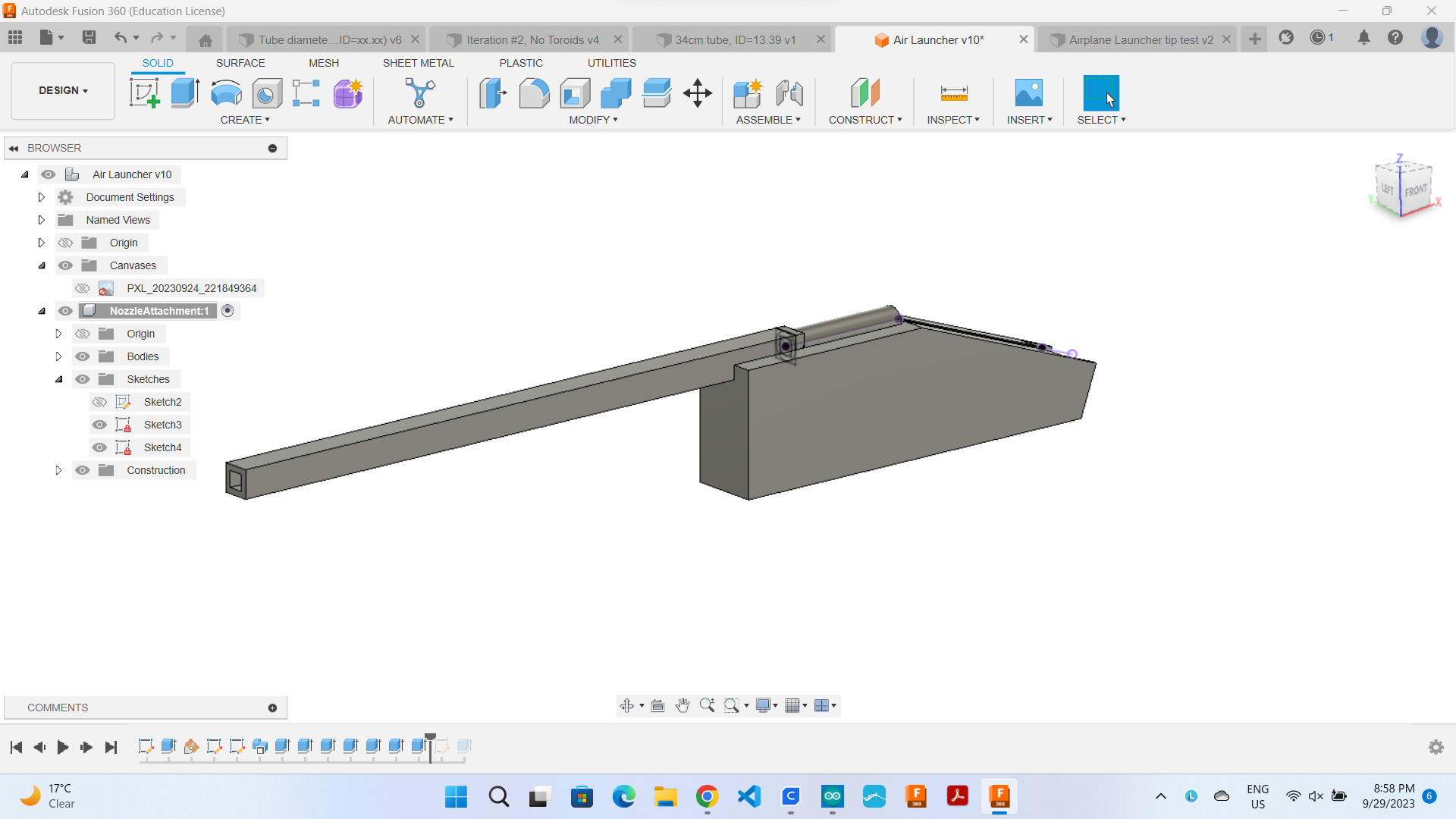Hide Sketch3 using its eye icon
Image resolution: width=1456 pixels, height=819 pixels.
tap(99, 425)
